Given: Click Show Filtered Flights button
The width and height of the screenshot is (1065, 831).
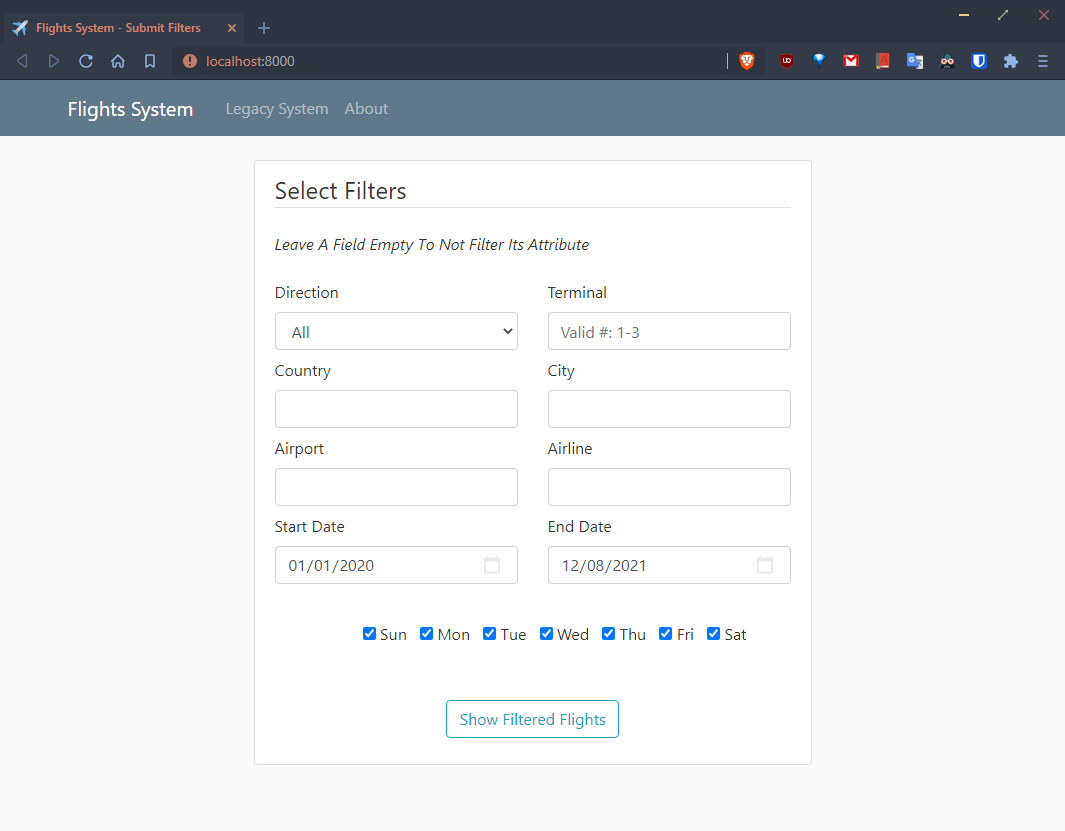Looking at the screenshot, I should (x=532, y=719).
